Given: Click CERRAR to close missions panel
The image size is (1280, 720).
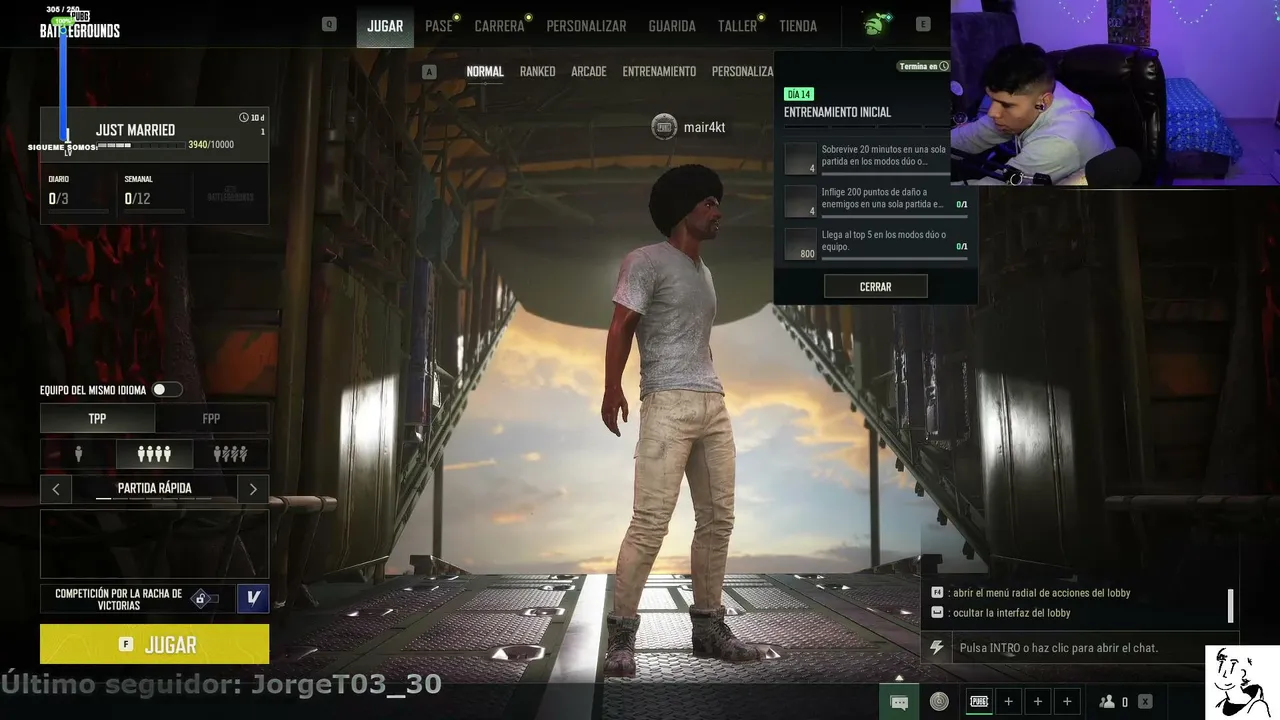Looking at the screenshot, I should [875, 287].
